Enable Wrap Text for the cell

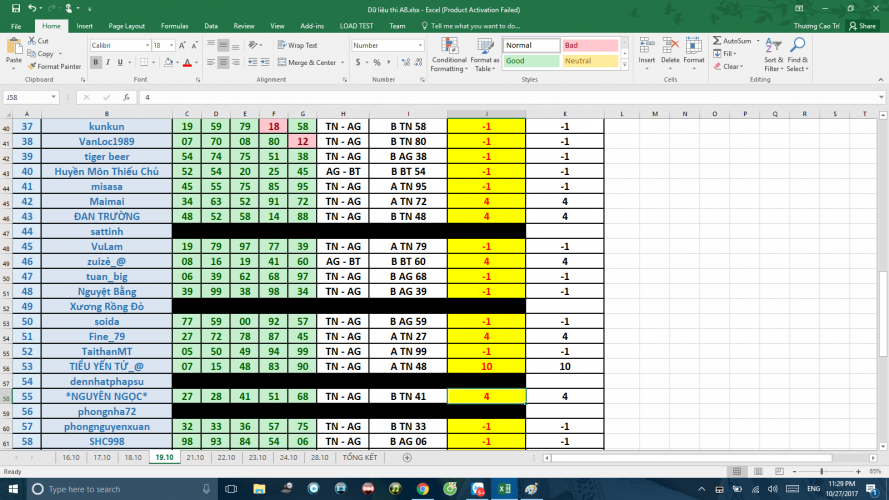click(x=297, y=45)
